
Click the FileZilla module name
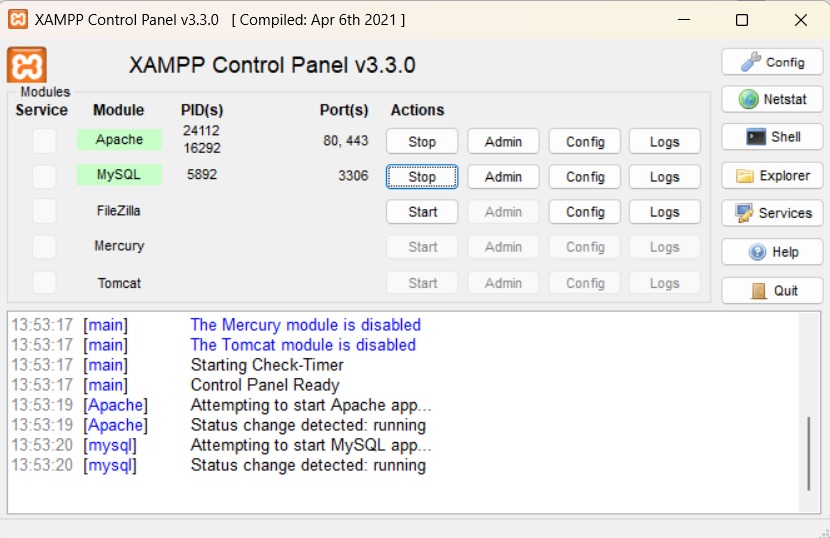pyautogui.click(x=119, y=210)
